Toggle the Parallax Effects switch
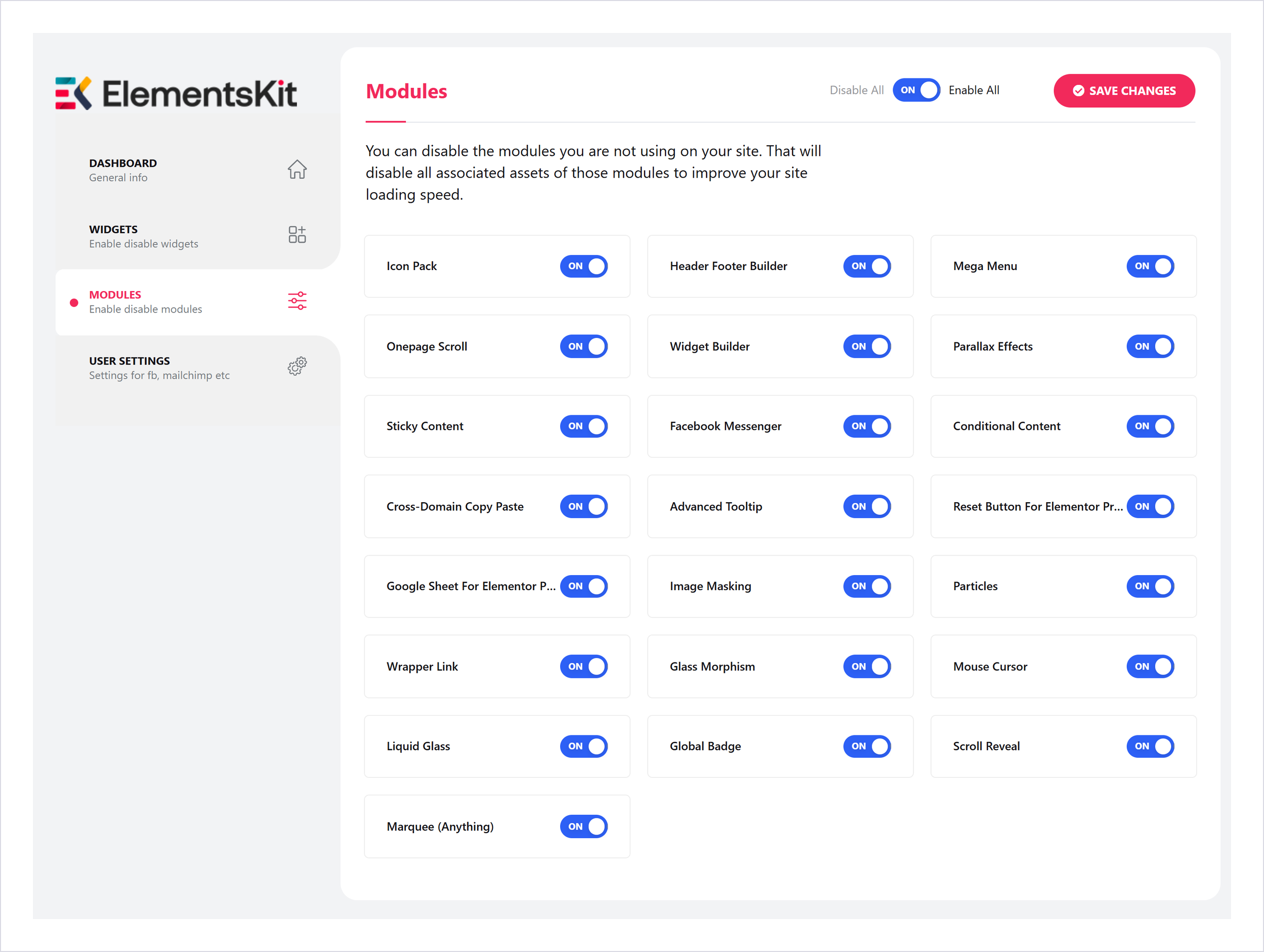The height and width of the screenshot is (952, 1264). coord(1150,346)
